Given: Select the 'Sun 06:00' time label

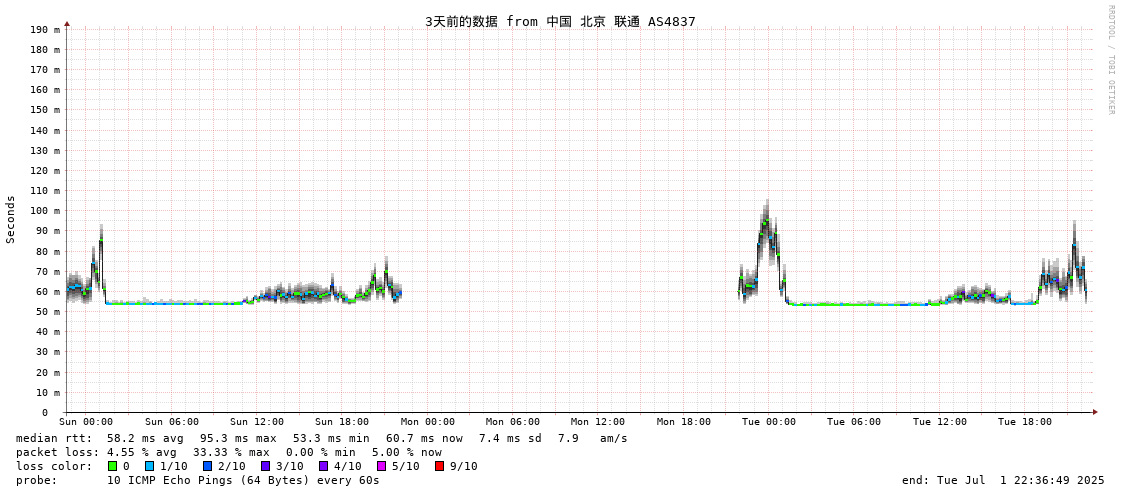Looking at the screenshot, I should point(172,422).
